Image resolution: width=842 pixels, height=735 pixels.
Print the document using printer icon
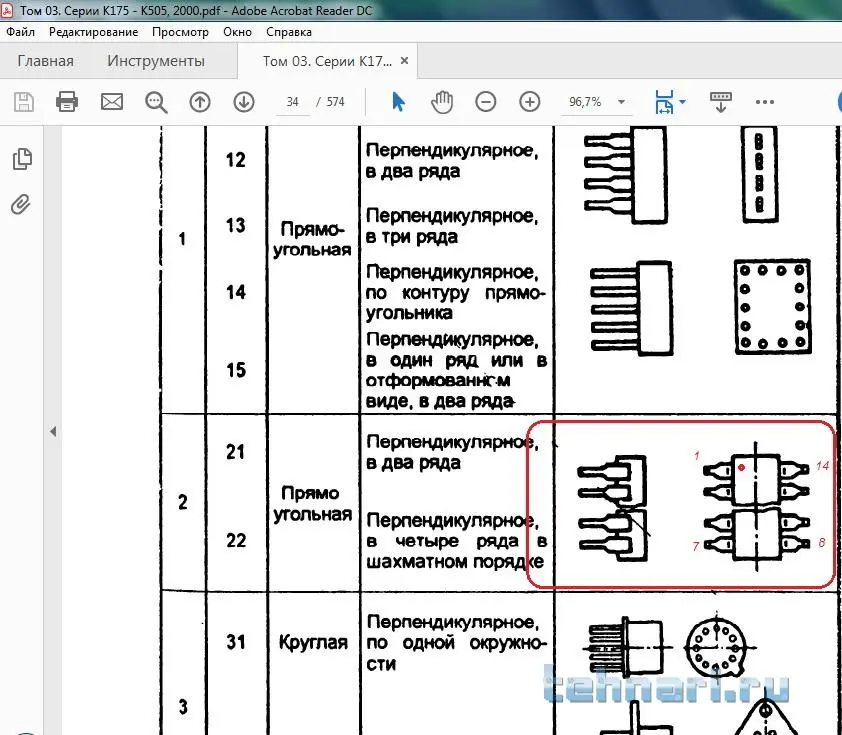coord(67,101)
